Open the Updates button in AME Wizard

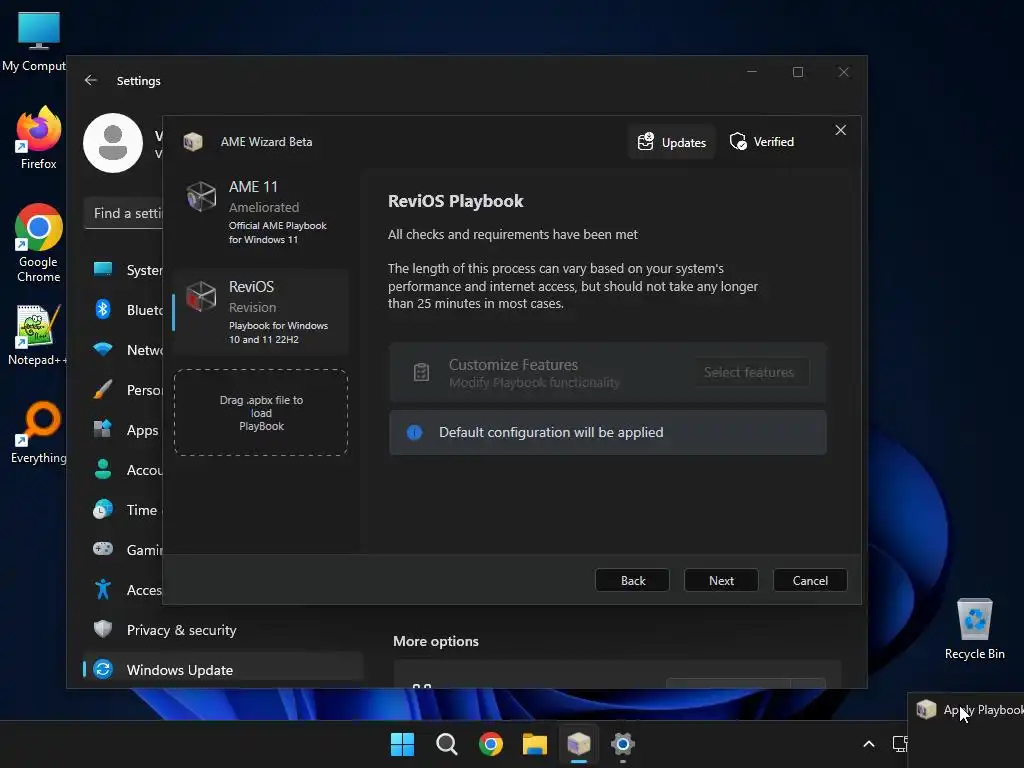point(671,142)
